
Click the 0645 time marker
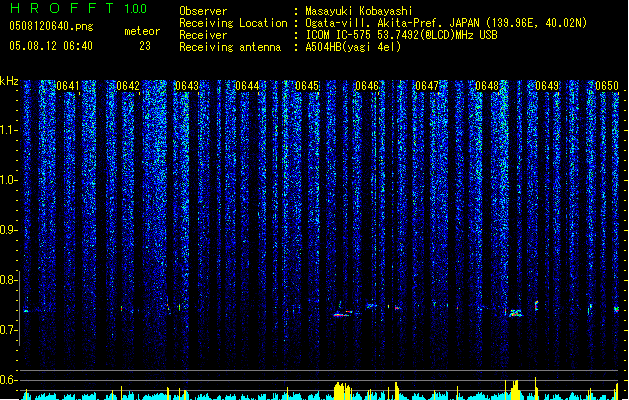pos(307,86)
